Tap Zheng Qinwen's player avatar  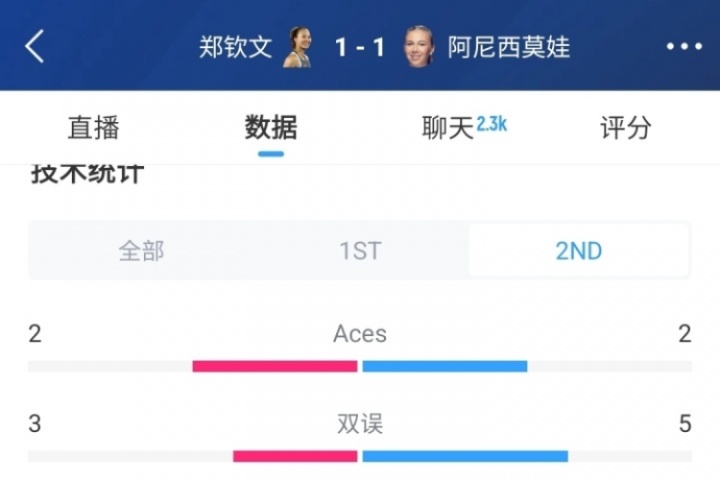[x=297, y=47]
